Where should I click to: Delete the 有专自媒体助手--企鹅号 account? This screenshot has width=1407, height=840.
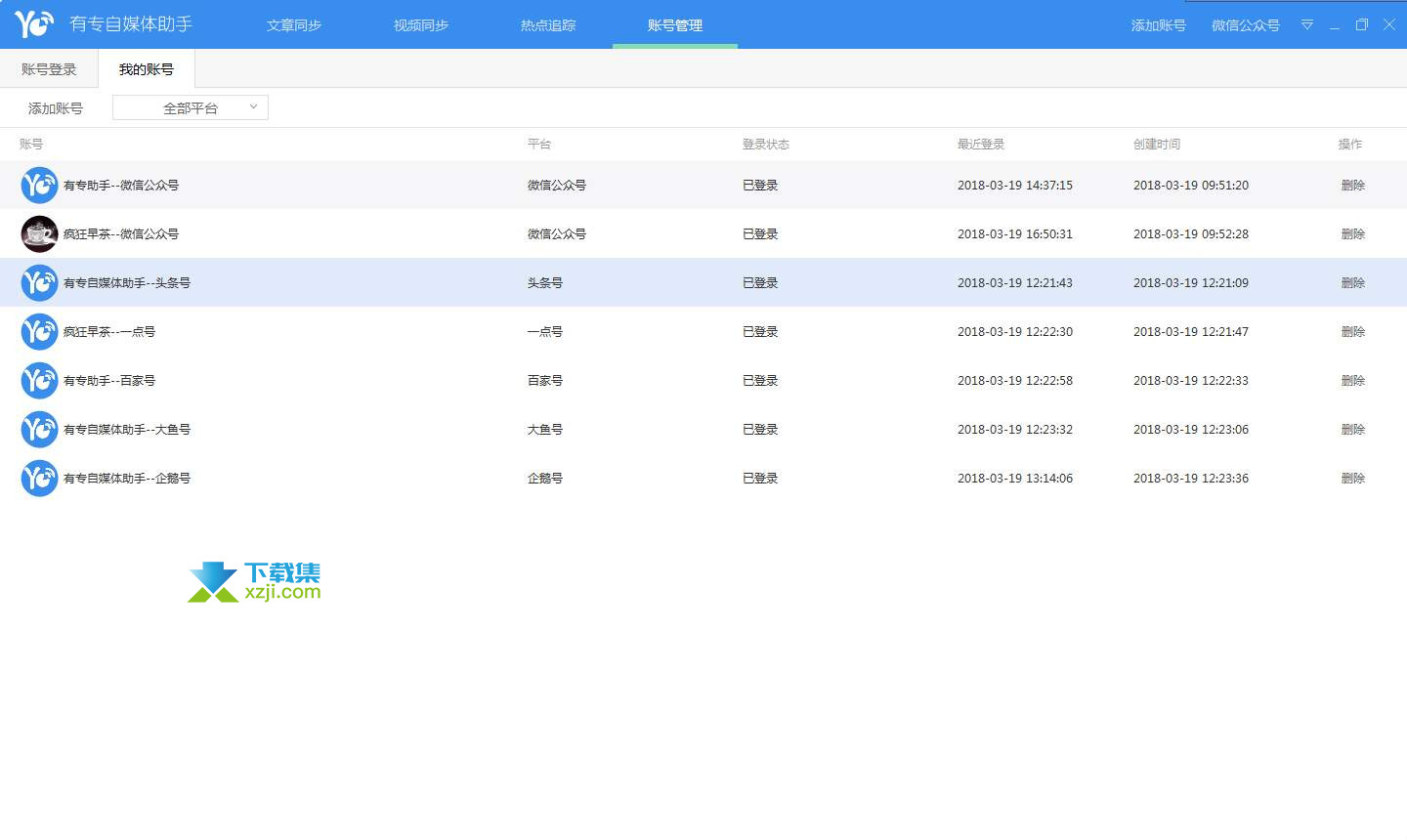tap(1353, 479)
